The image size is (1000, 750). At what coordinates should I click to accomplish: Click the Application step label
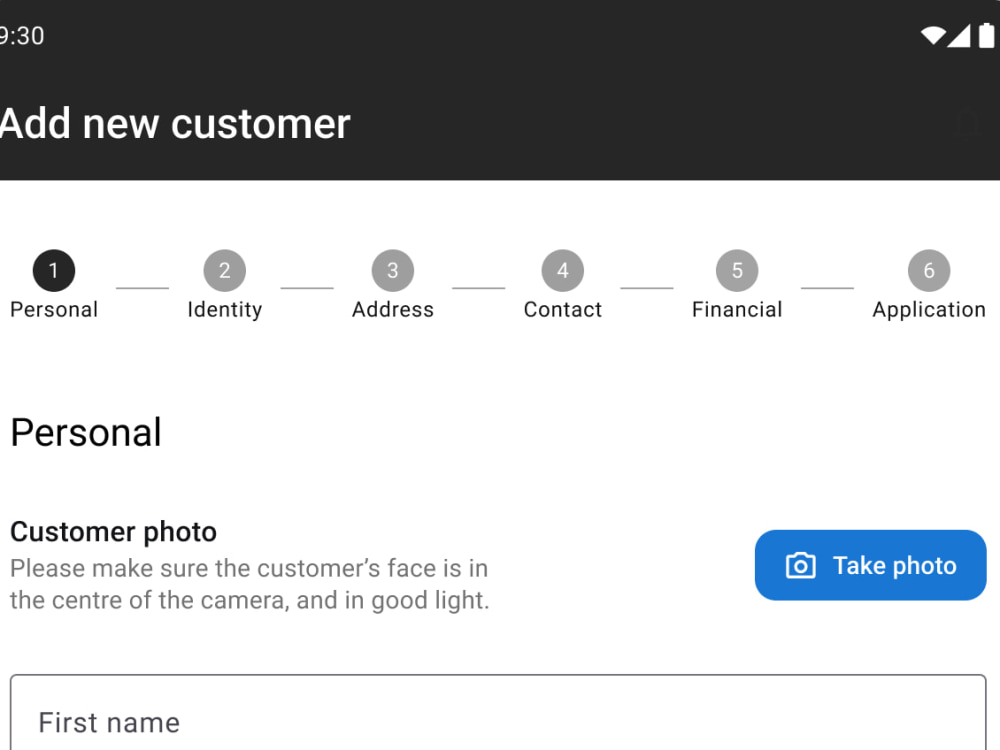pos(929,310)
